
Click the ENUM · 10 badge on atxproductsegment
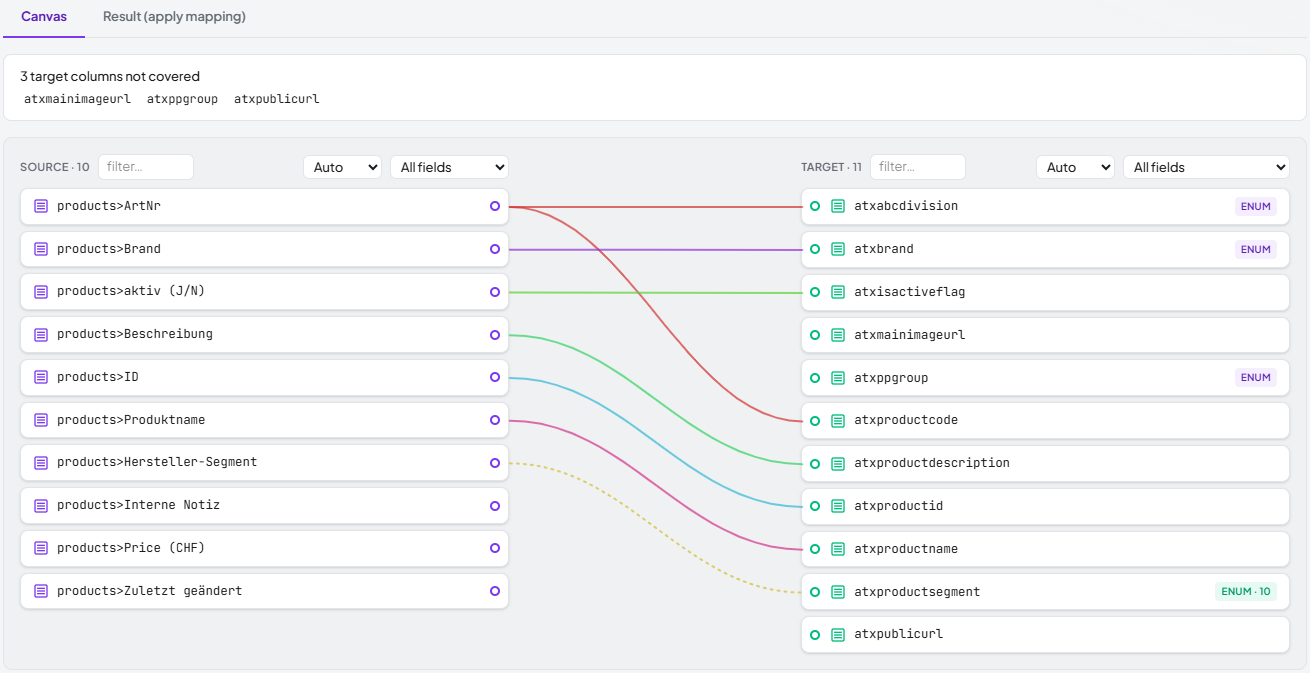tap(1246, 592)
